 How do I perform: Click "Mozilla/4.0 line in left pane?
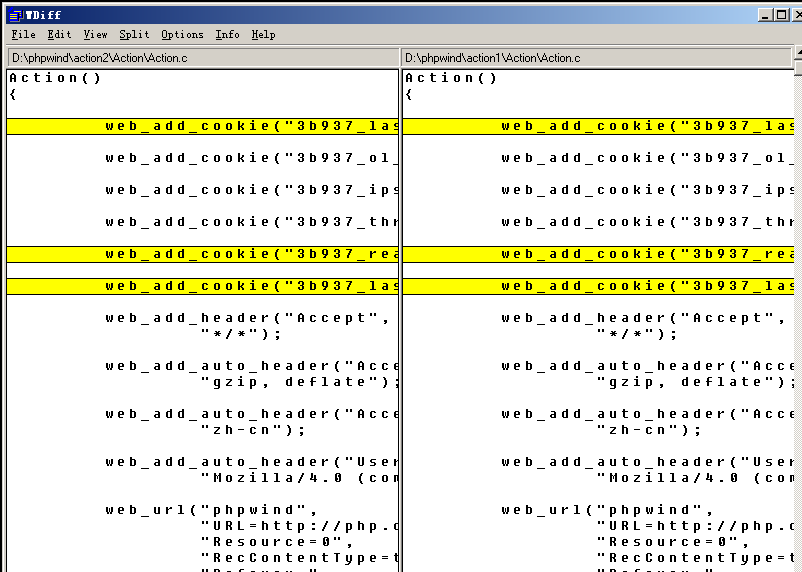(x=299, y=478)
